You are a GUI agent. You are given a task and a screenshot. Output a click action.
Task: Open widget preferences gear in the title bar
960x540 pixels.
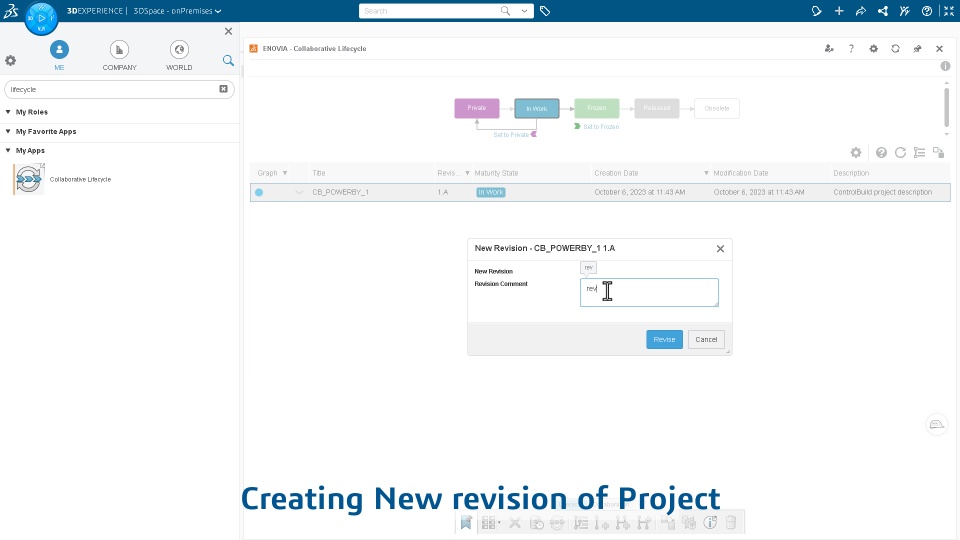874,48
